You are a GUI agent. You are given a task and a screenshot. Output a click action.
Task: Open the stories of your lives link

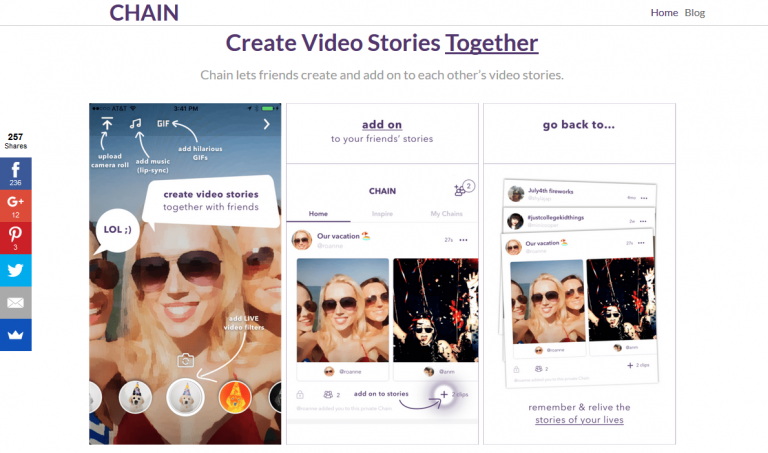click(580, 421)
